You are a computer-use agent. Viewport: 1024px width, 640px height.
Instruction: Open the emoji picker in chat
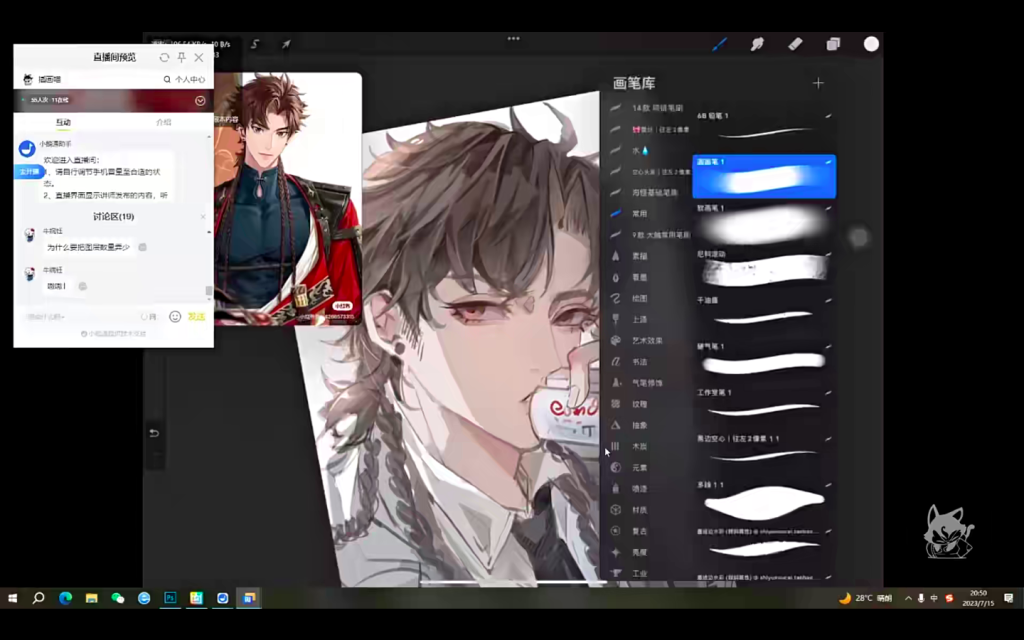click(x=175, y=316)
